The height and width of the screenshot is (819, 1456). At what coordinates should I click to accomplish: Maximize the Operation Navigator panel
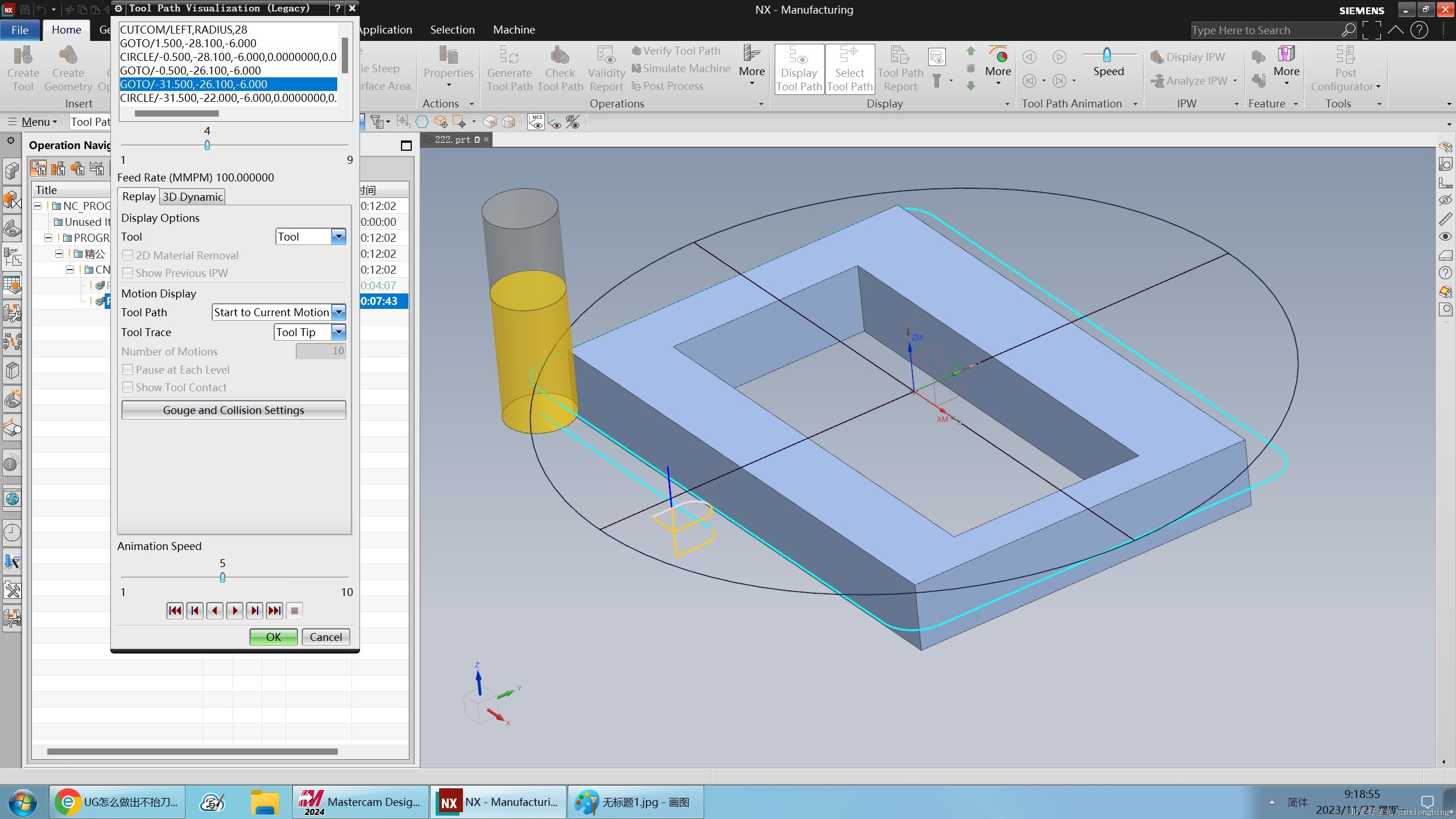406,146
